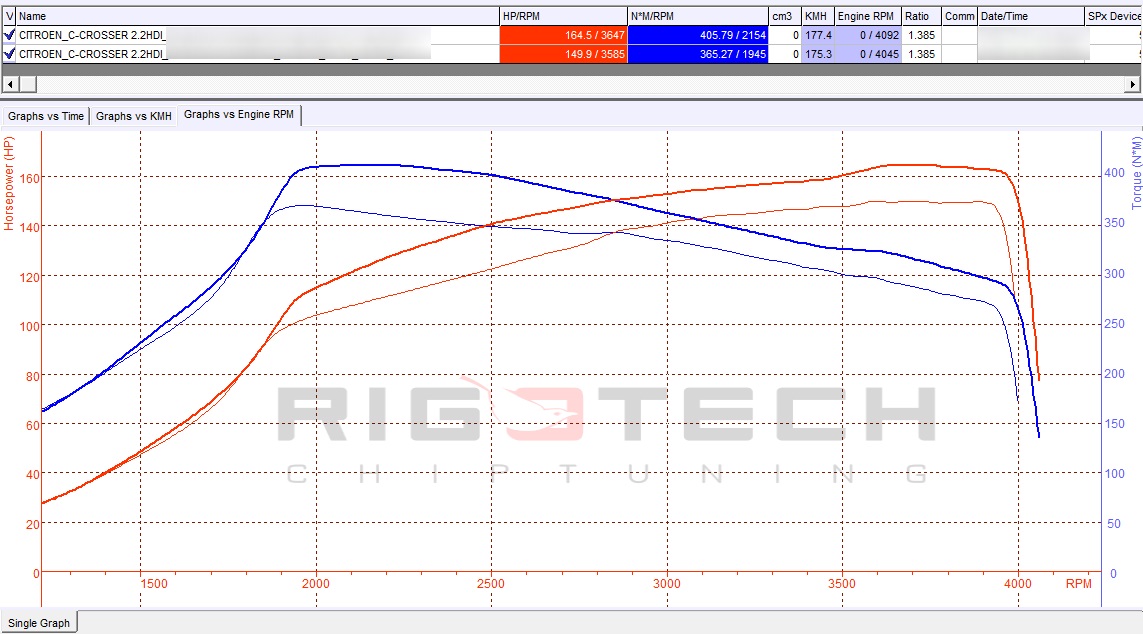Click the Torque (N*M) axis label

coord(1136,173)
